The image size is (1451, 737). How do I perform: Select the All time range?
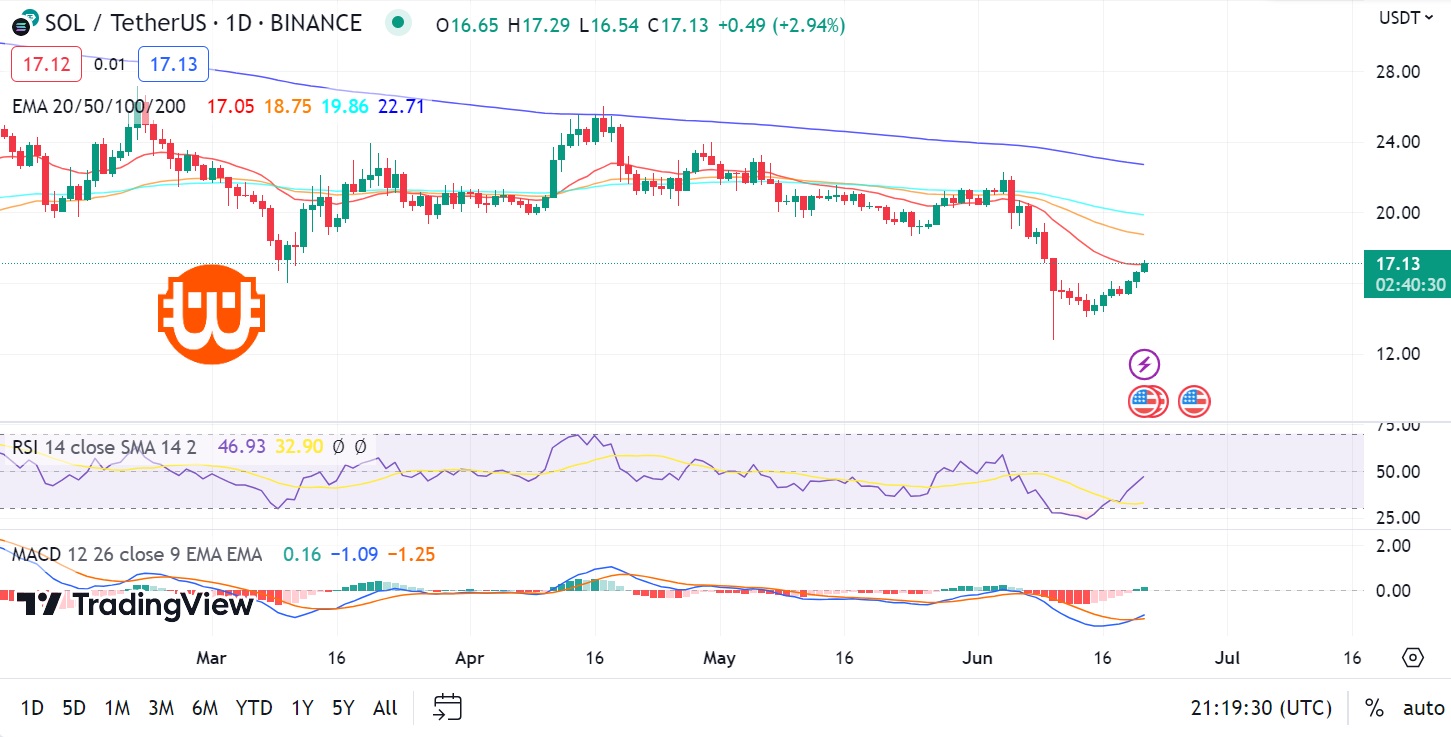[x=385, y=708]
